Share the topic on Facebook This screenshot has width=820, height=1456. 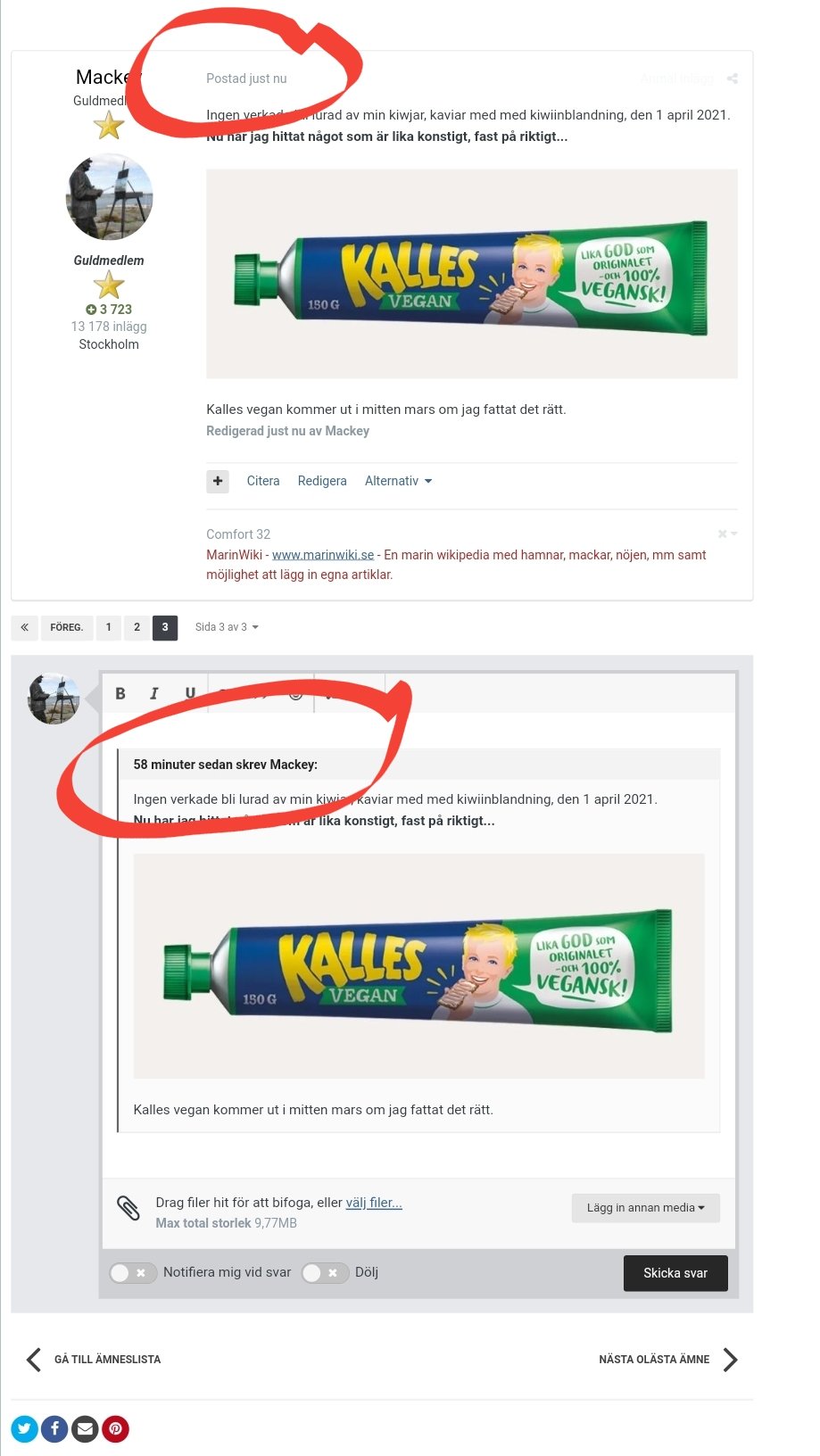point(54,1429)
